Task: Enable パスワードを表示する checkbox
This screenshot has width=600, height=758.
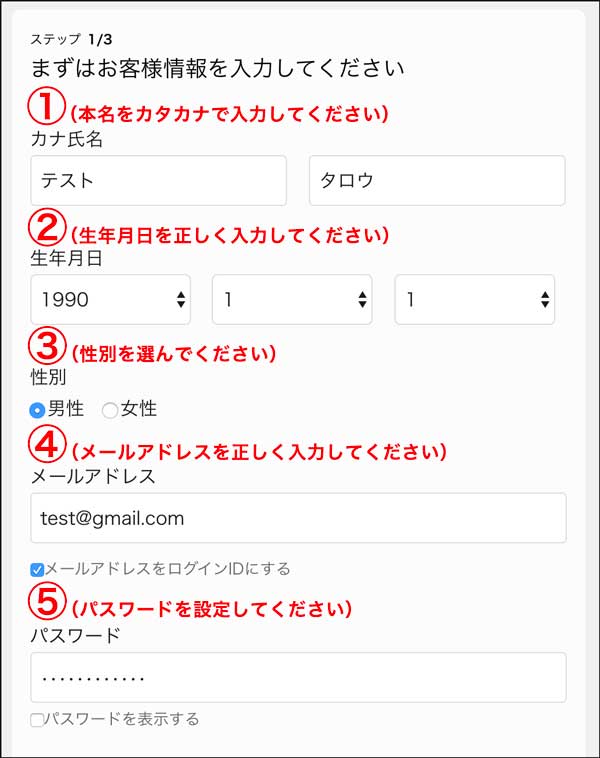Action: click(x=37, y=720)
